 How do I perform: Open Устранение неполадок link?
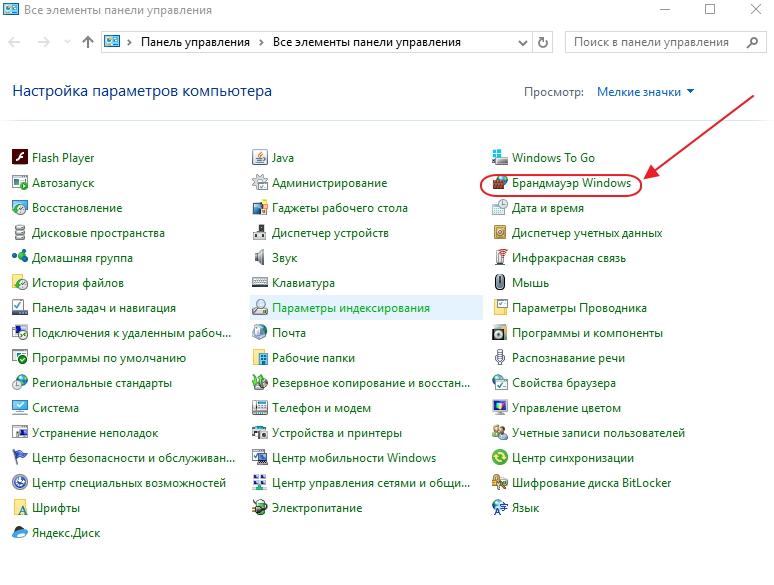click(x=95, y=433)
